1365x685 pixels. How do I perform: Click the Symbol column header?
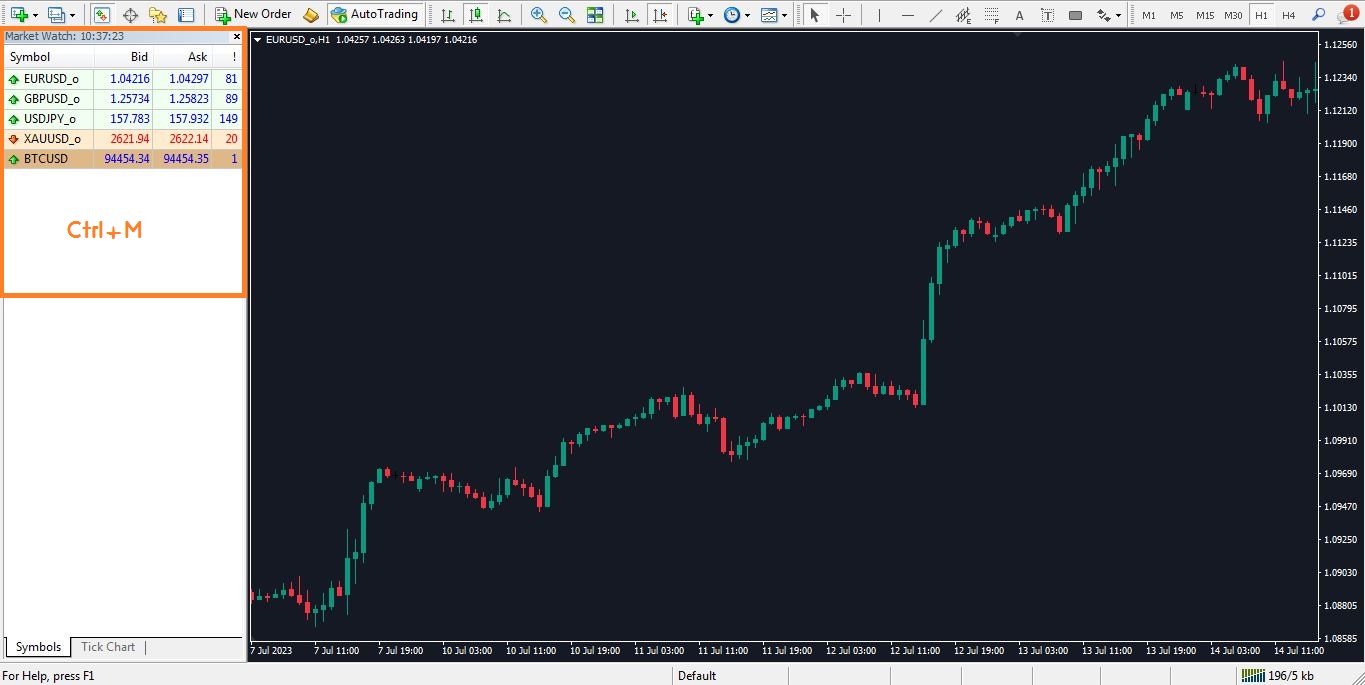click(x=49, y=57)
